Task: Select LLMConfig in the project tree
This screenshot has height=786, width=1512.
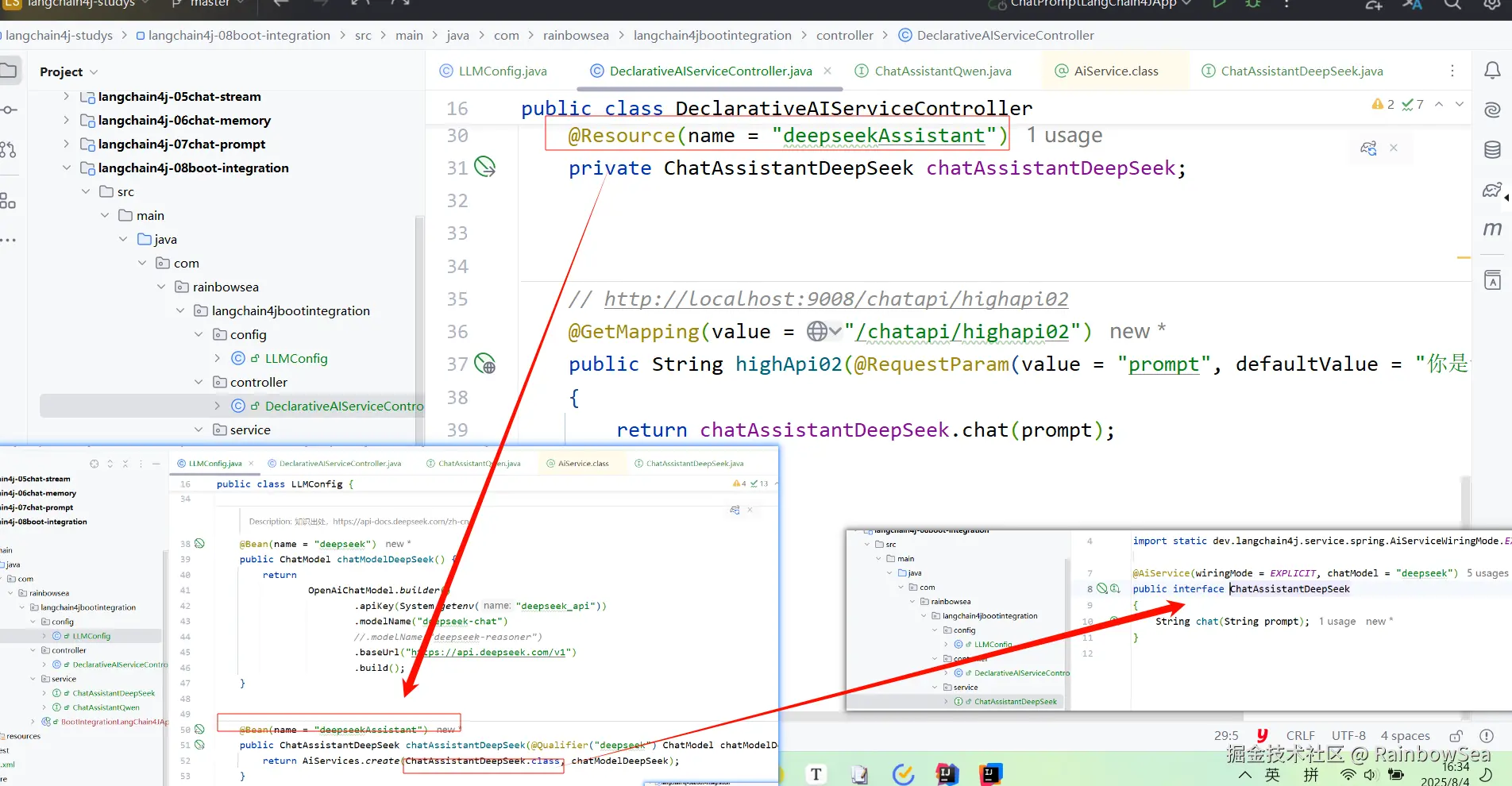Action: click(295, 358)
